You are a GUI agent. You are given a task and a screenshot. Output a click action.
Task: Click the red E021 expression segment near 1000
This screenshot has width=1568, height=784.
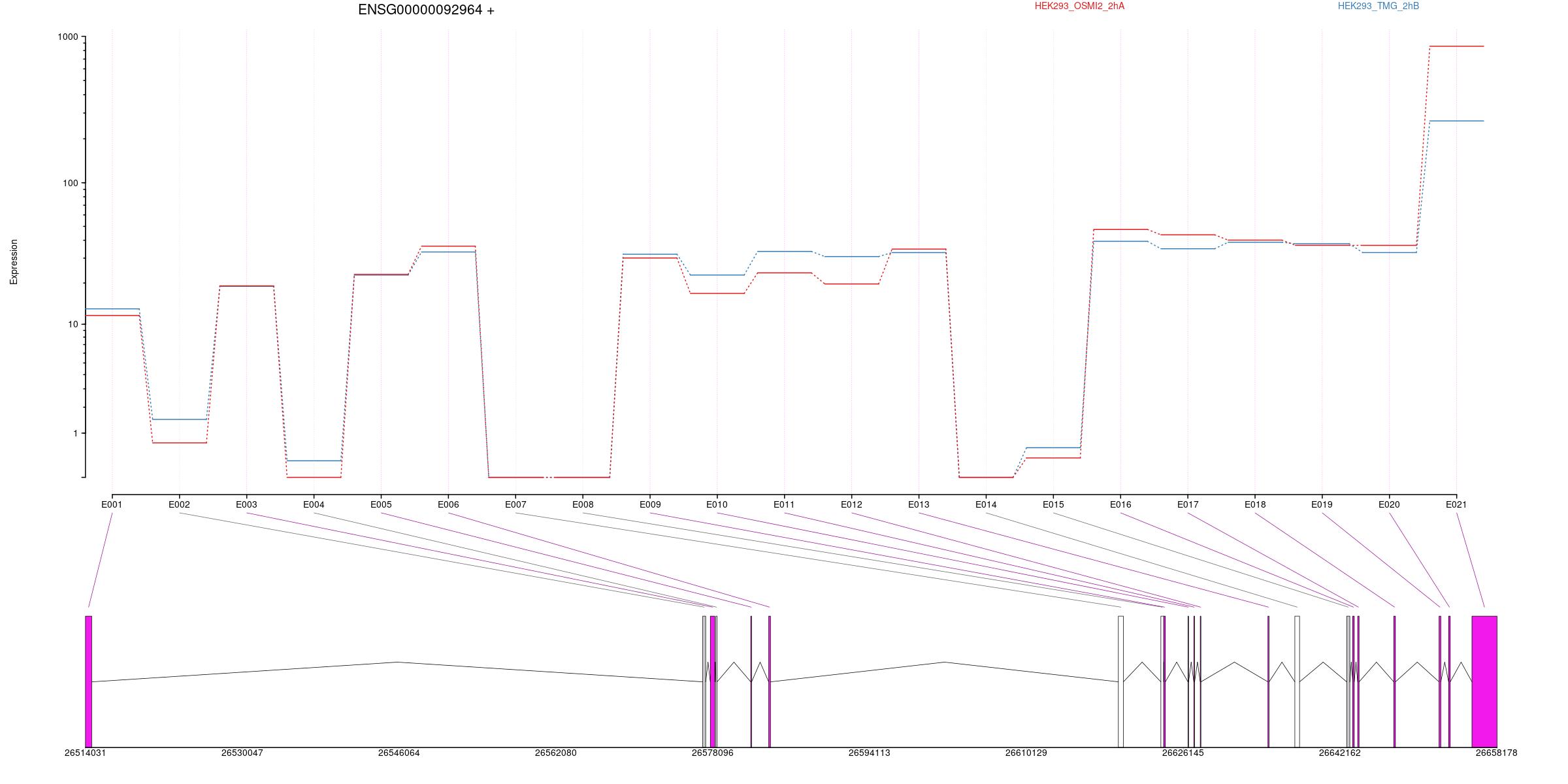(x=1456, y=46)
